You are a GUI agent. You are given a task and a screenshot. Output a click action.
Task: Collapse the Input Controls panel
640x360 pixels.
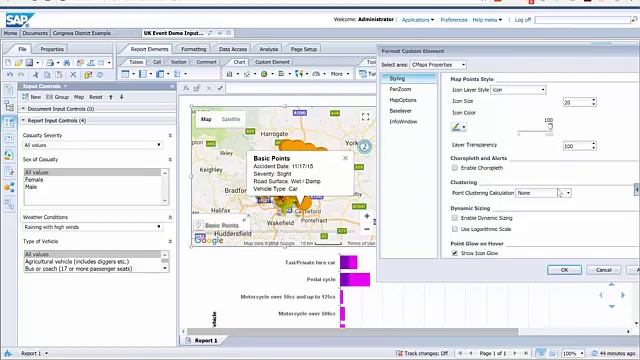click(172, 86)
